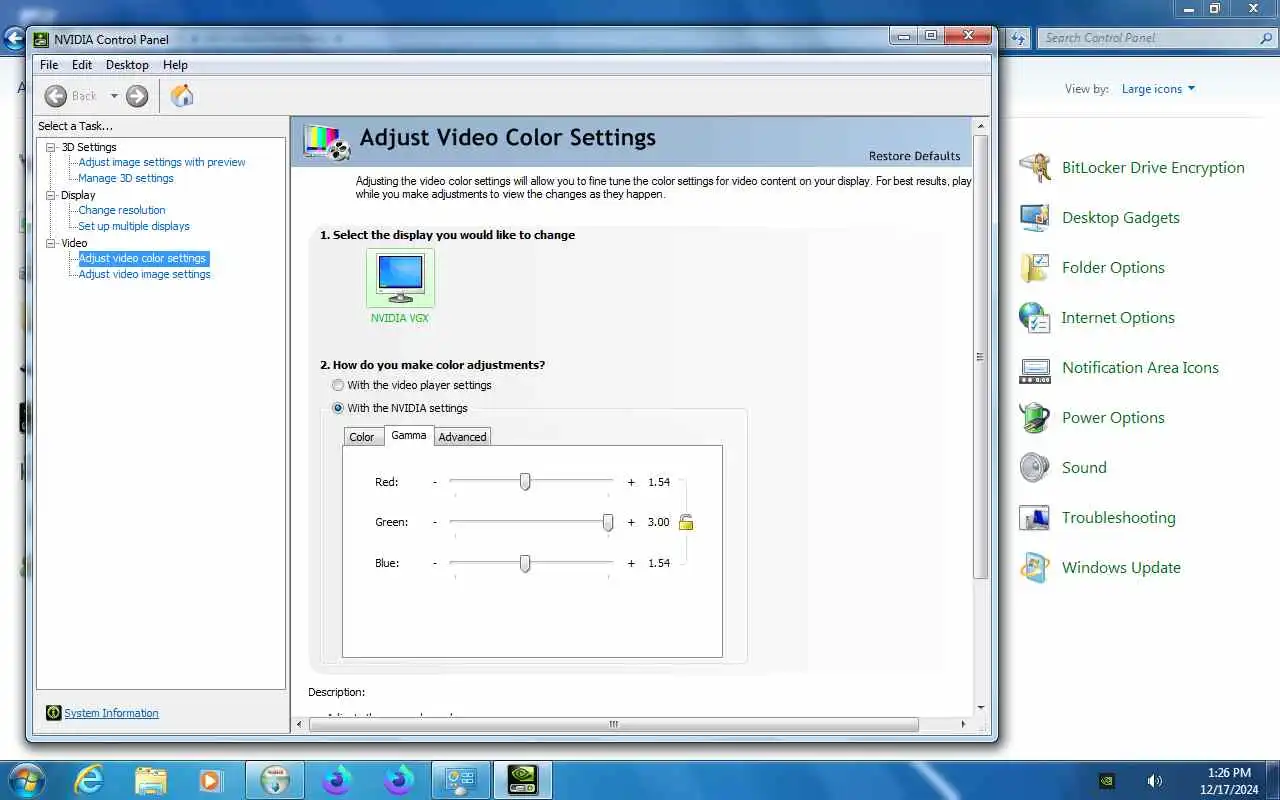Click the Green gamma value 3.00
1280x800 pixels.
[x=658, y=522]
